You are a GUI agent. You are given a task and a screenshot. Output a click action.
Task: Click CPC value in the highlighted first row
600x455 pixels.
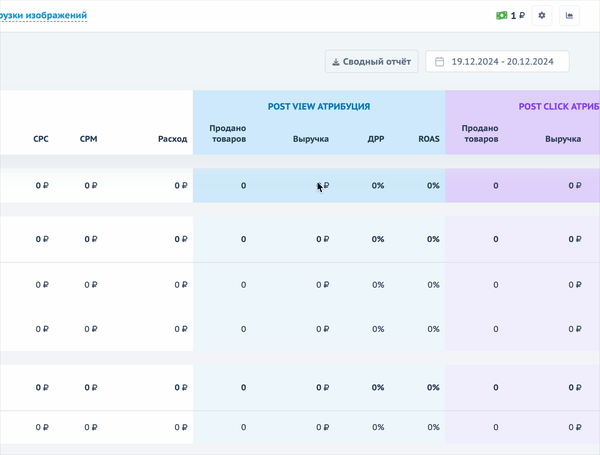pos(42,185)
